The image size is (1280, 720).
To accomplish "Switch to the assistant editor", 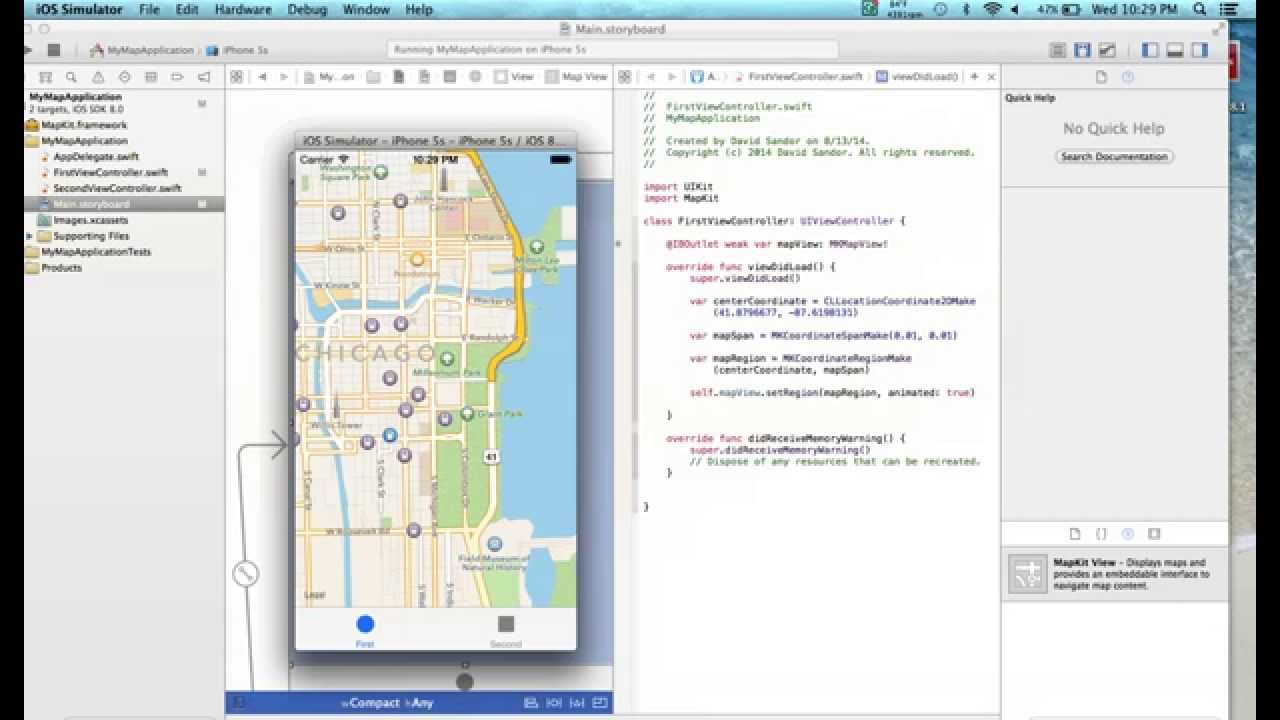I will coord(1082,50).
